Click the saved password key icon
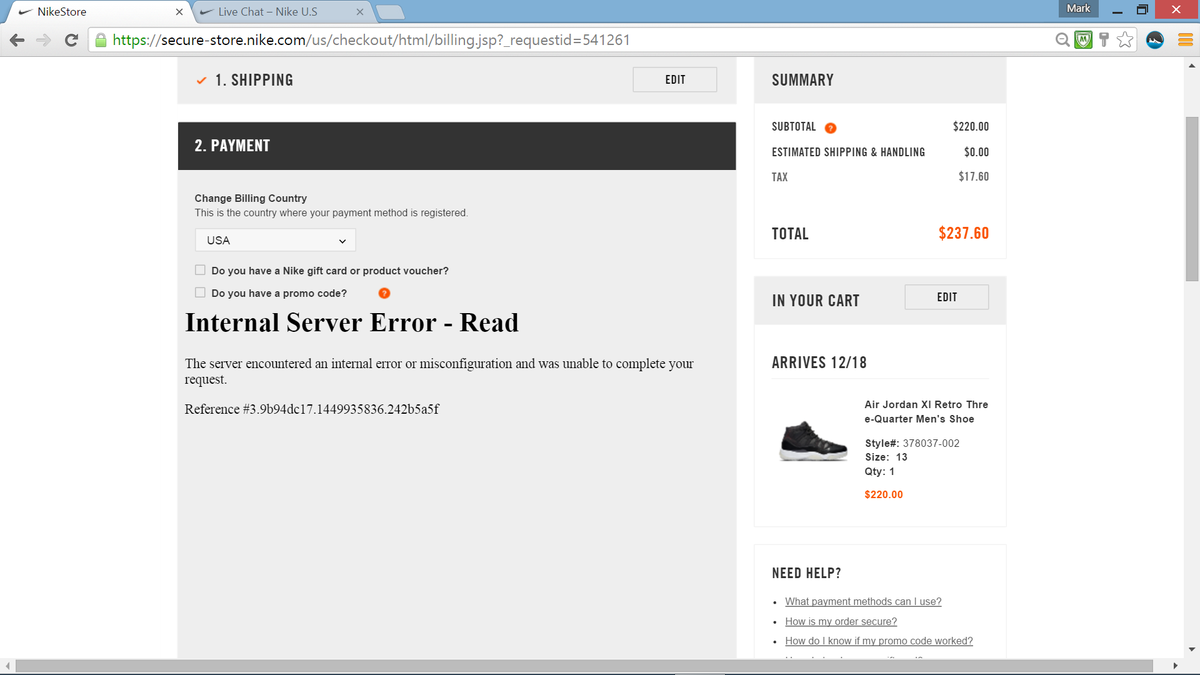 click(x=1105, y=40)
